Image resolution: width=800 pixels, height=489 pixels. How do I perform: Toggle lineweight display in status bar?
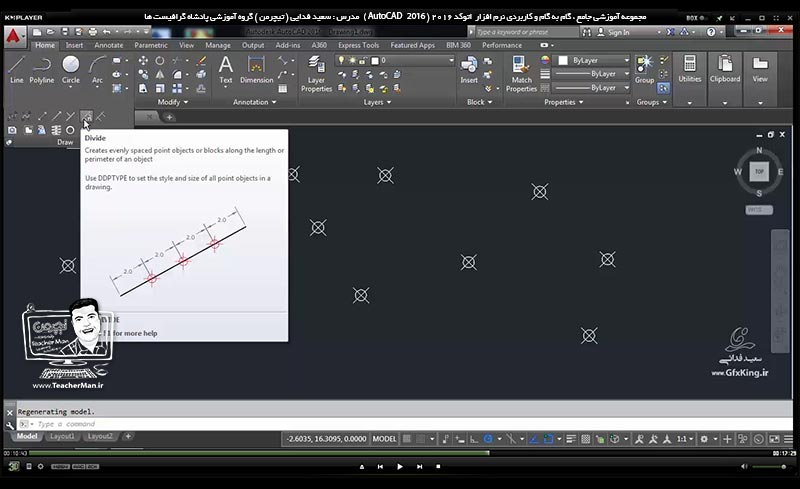[x=571, y=439]
